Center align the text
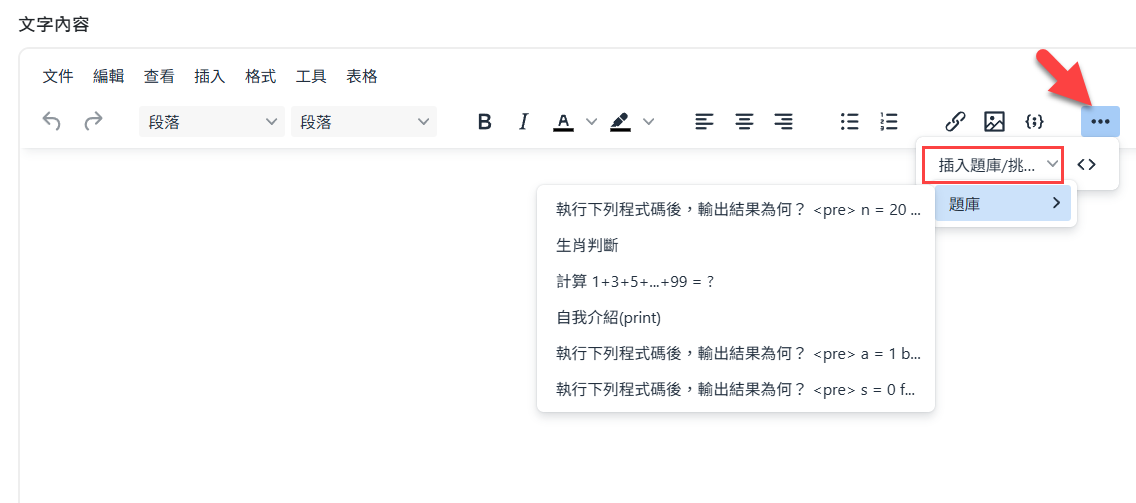This screenshot has height=503, width=1136. 744,122
